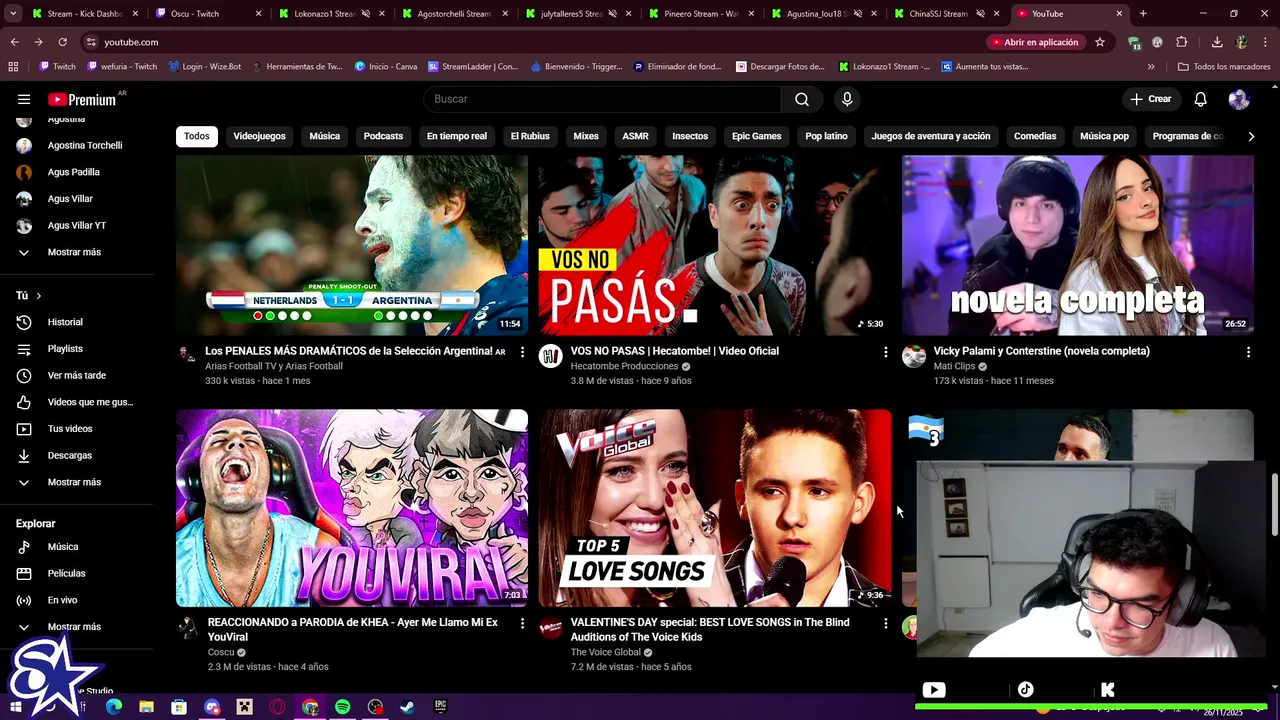Click the Crear button
Viewport: 1280px width, 720px height.
click(1150, 99)
